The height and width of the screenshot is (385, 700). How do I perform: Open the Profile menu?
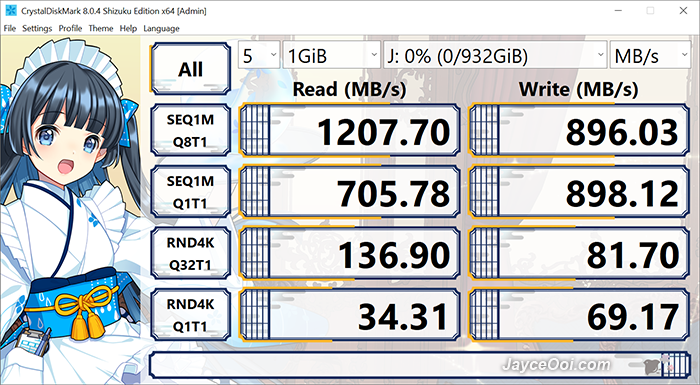coord(70,28)
